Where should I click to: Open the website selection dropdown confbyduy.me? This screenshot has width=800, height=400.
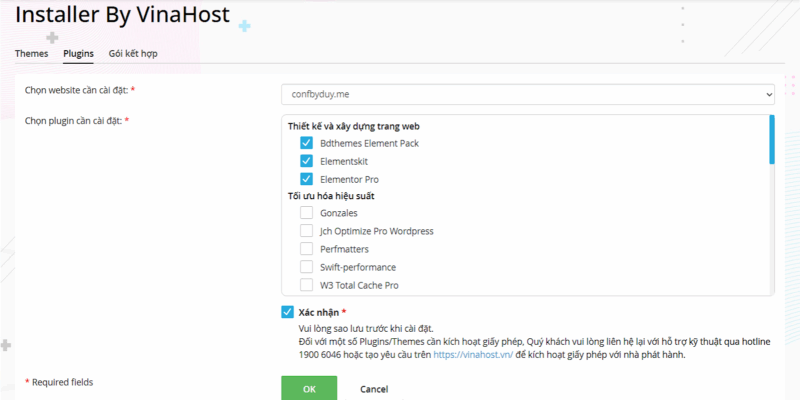[528, 94]
